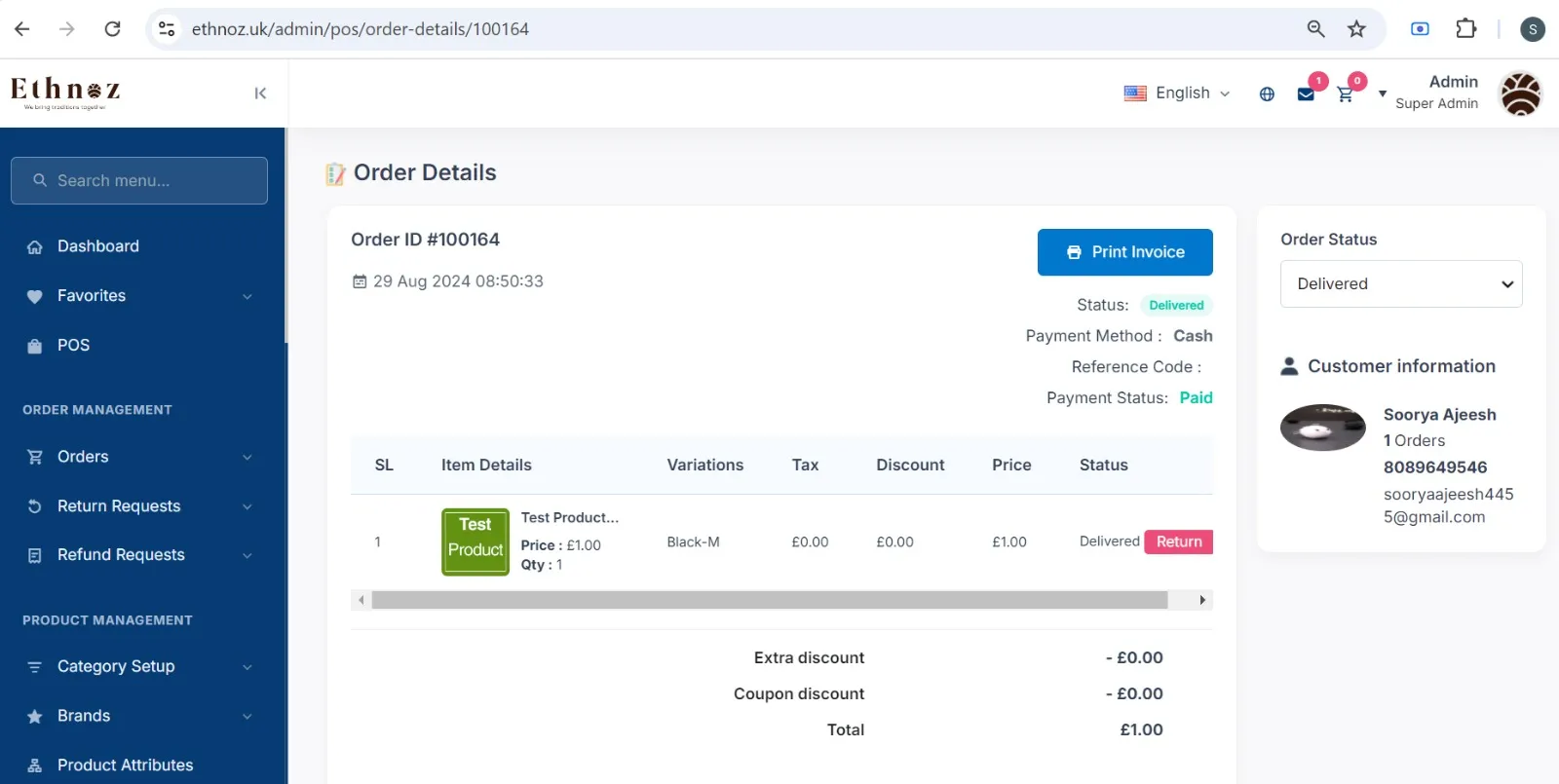Collapse the sidebar with the arrow icon
This screenshot has width=1559, height=784.
coord(260,93)
